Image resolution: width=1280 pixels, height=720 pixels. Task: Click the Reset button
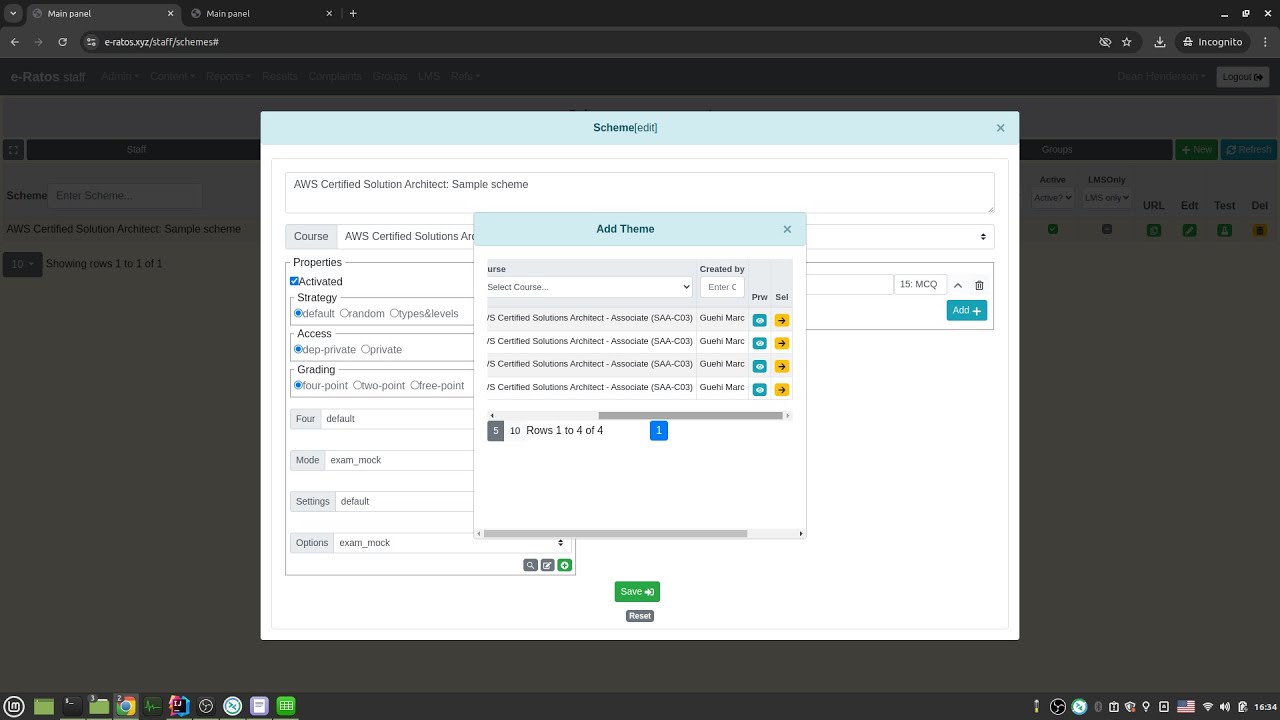coord(640,616)
